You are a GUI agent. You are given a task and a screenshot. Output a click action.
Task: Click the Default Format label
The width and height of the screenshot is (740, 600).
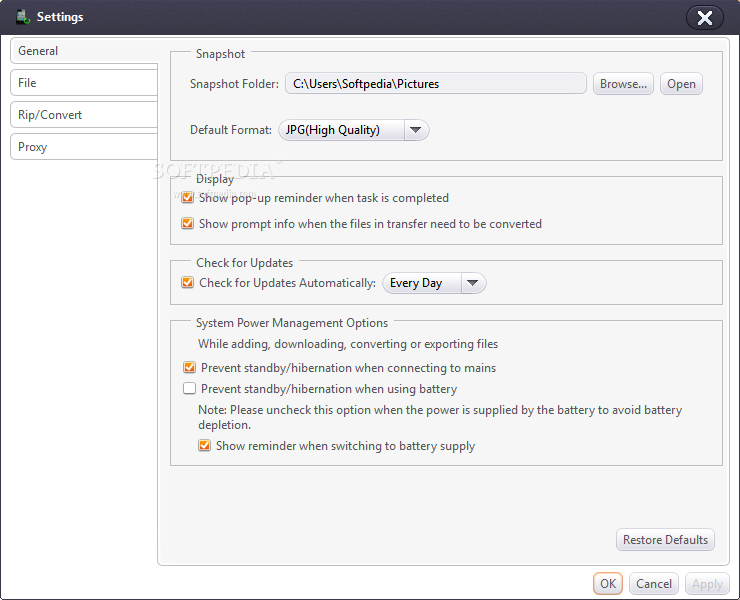(231, 130)
